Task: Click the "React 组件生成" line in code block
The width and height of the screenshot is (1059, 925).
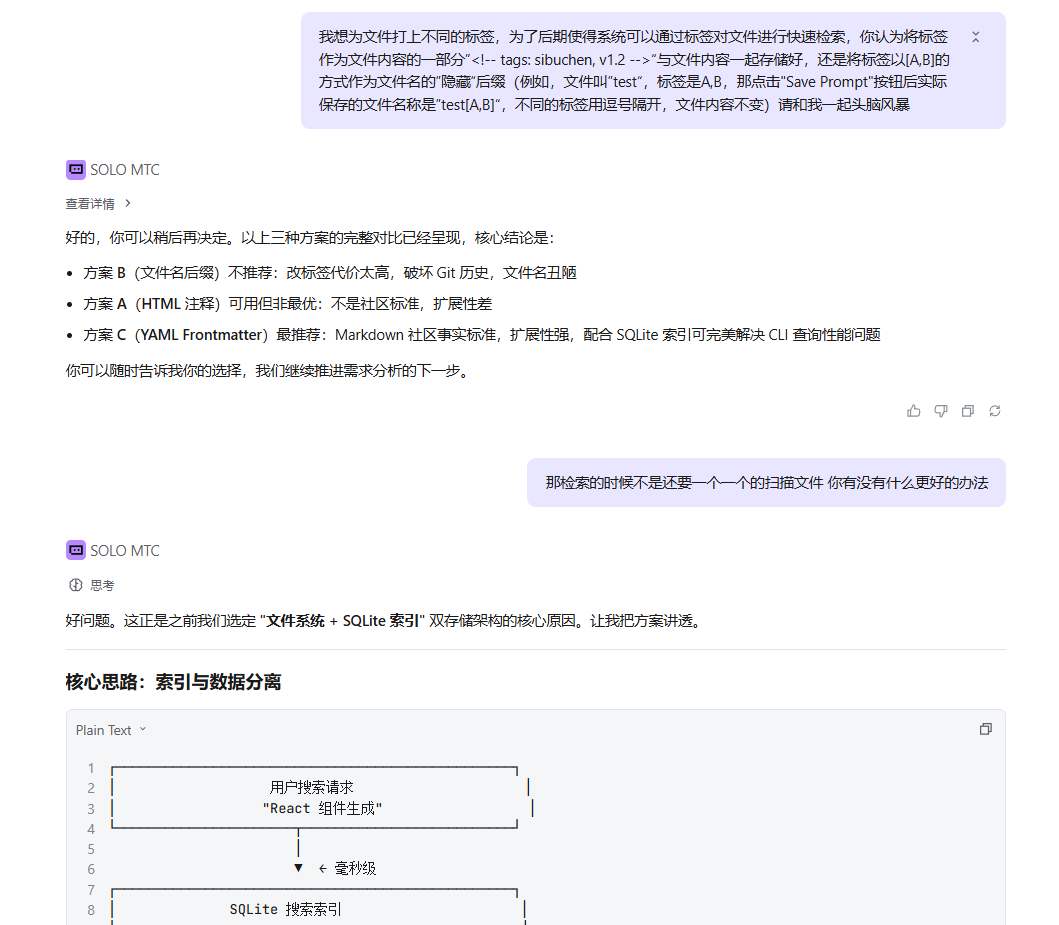Action: [x=322, y=808]
